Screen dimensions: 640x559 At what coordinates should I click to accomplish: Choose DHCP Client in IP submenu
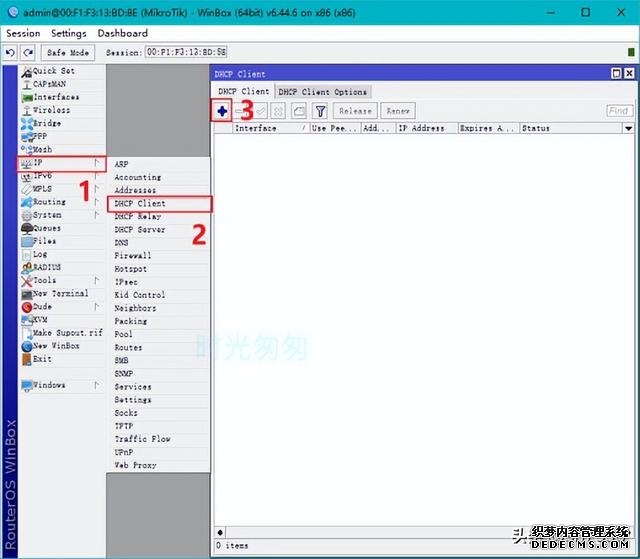(x=160, y=204)
